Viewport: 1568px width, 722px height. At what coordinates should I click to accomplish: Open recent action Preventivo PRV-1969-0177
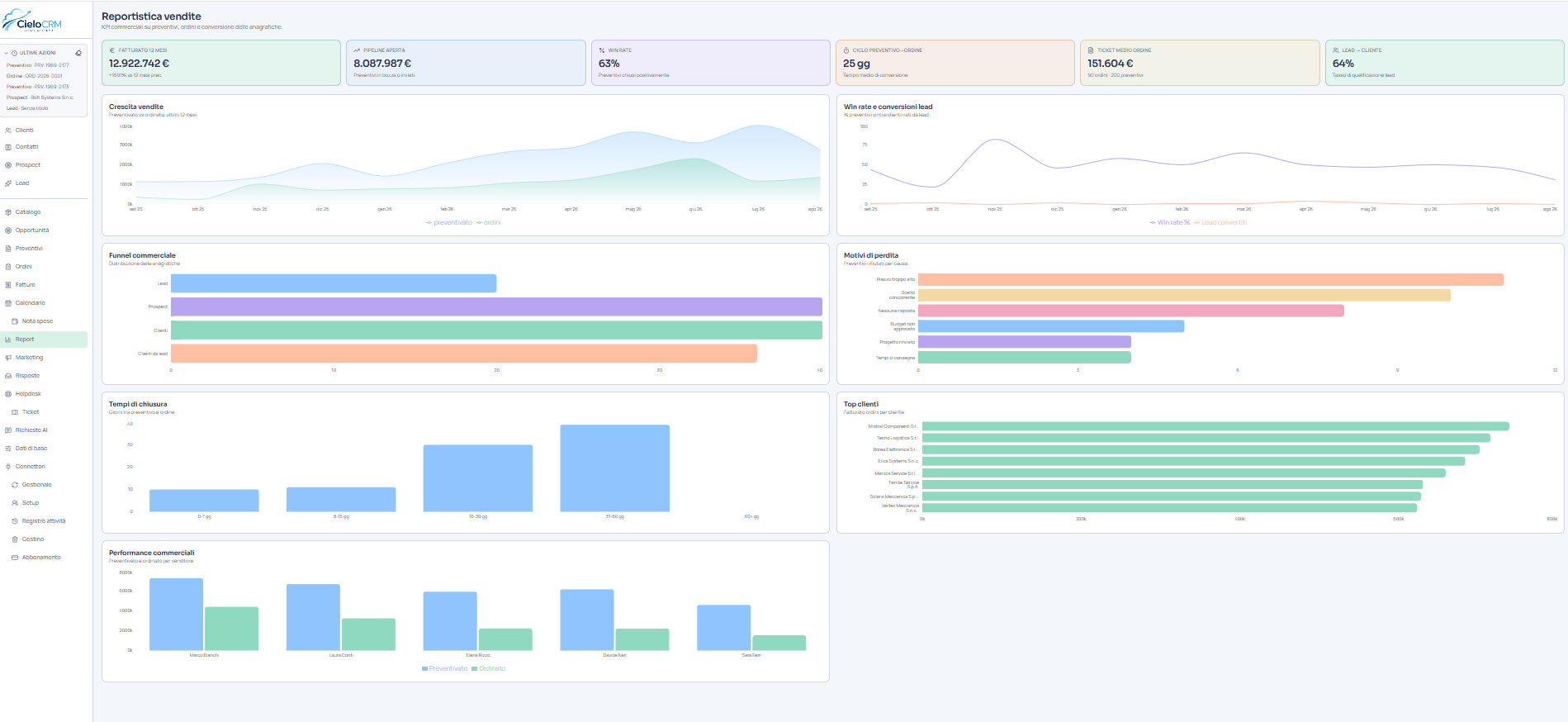(x=38, y=65)
